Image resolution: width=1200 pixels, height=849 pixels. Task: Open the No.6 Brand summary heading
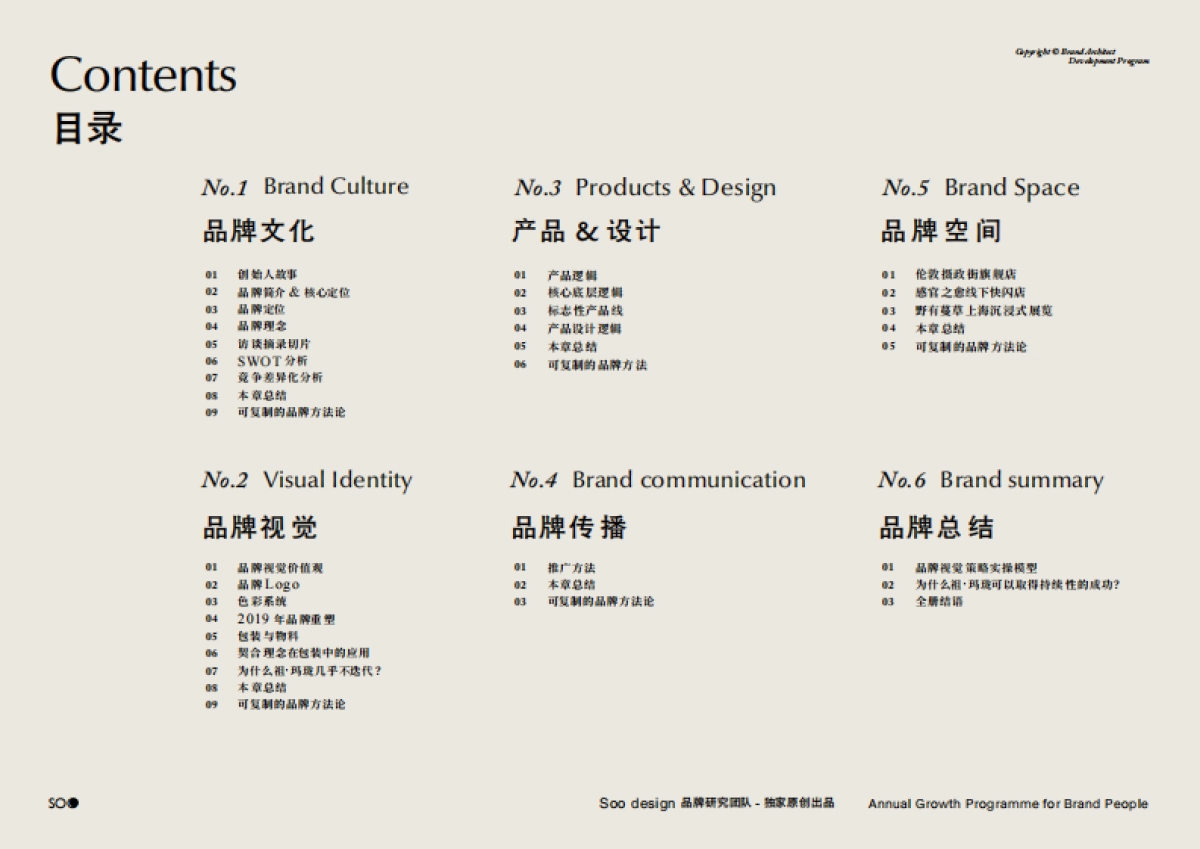point(990,481)
